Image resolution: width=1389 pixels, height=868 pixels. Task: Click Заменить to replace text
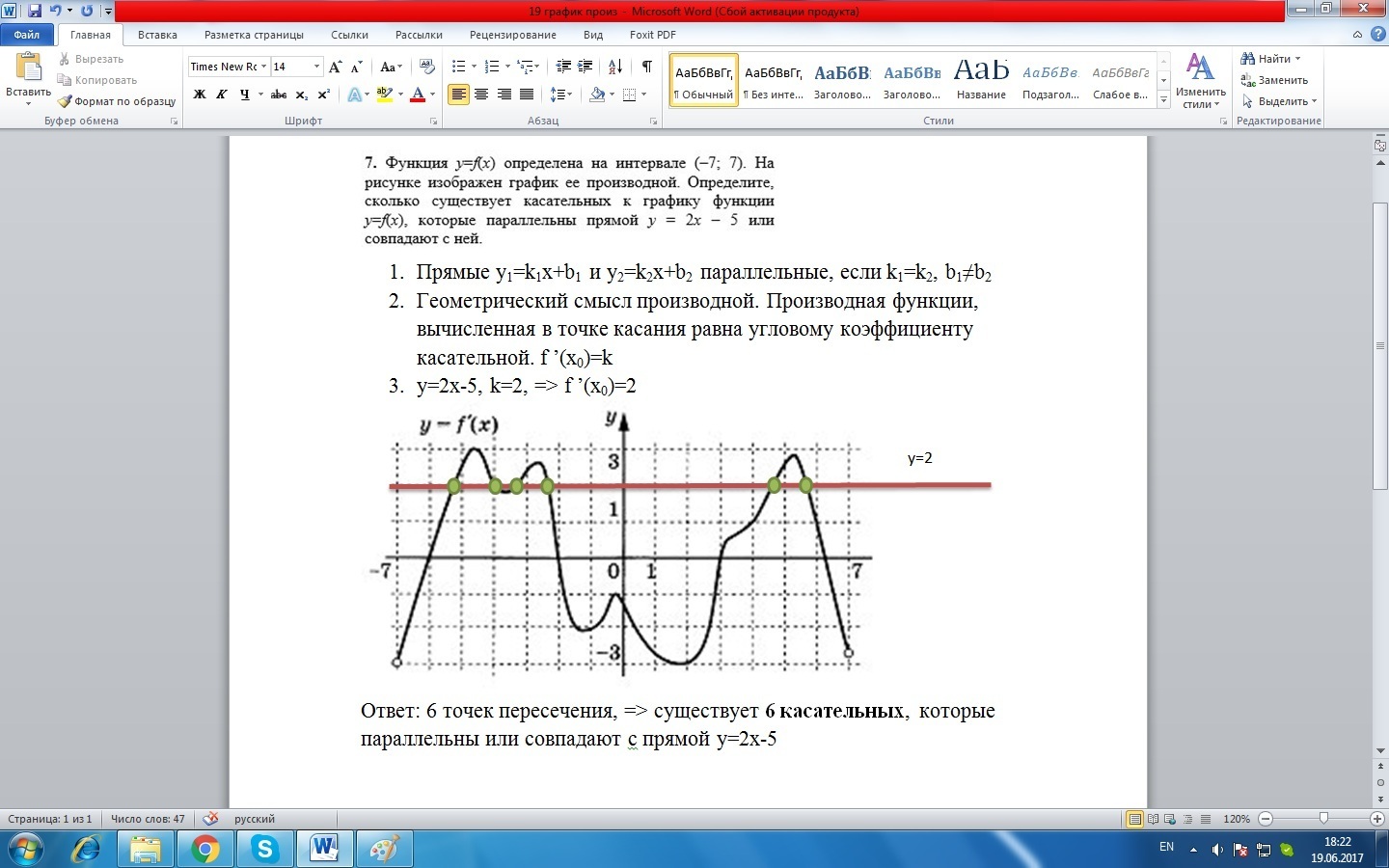(1274, 80)
